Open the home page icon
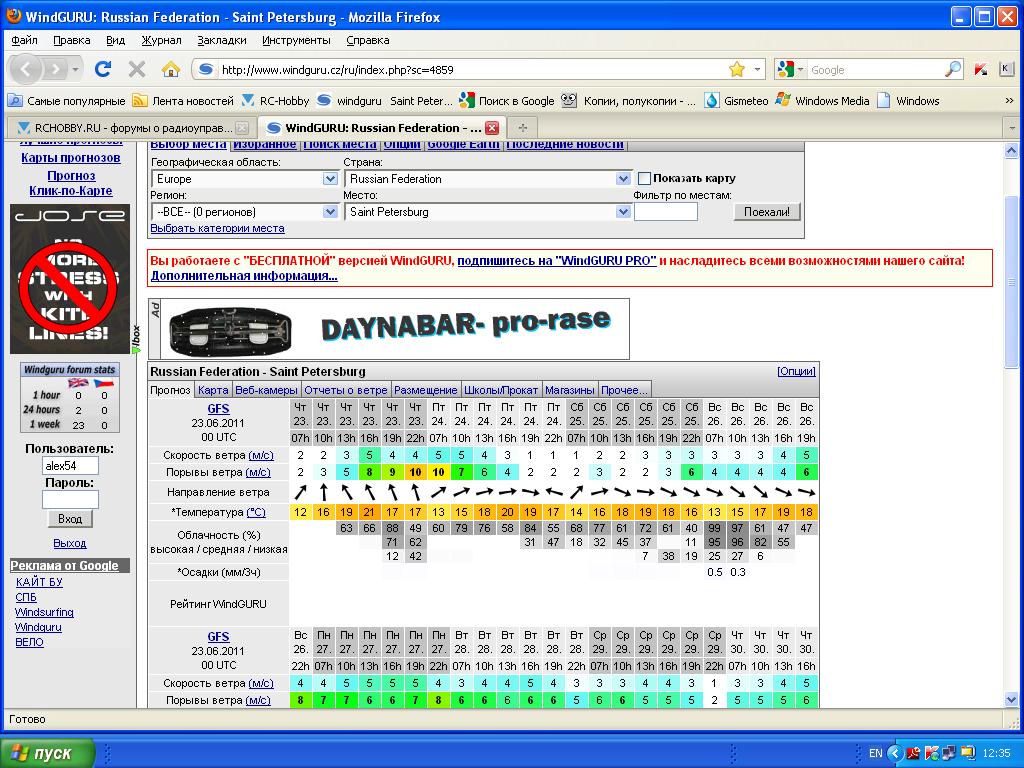 pos(171,69)
